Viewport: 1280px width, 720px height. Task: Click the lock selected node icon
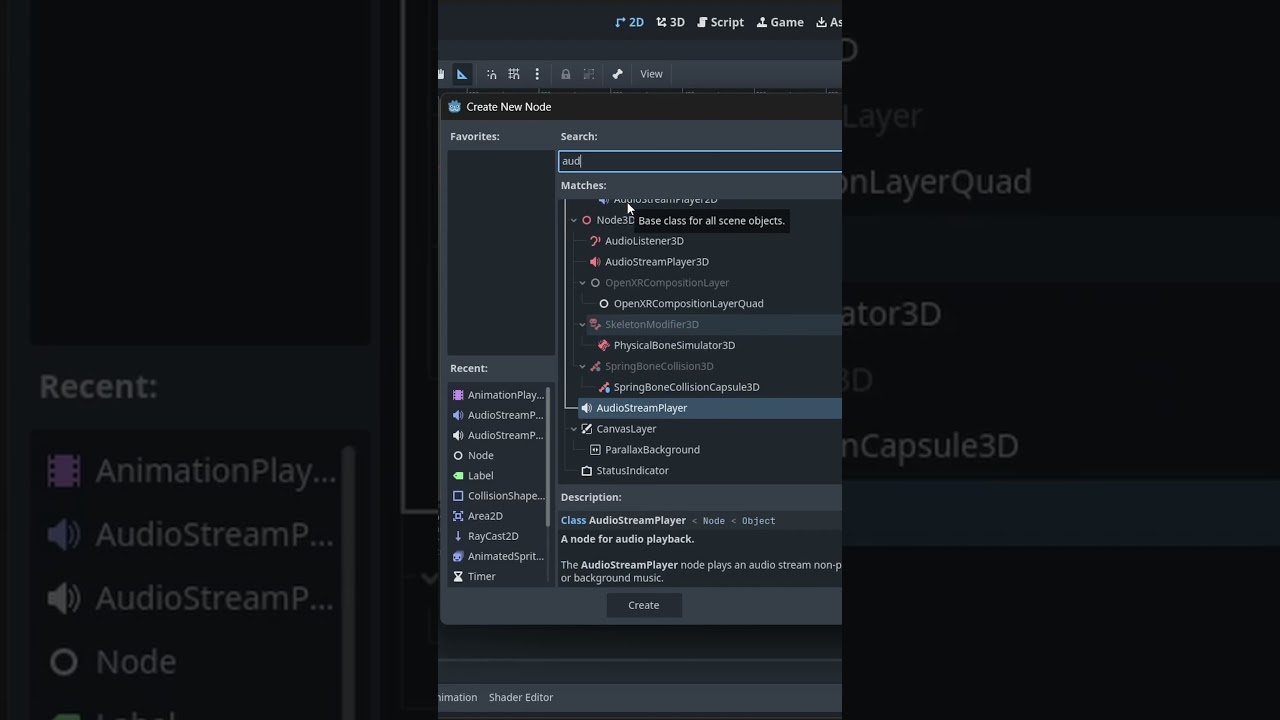[566, 74]
